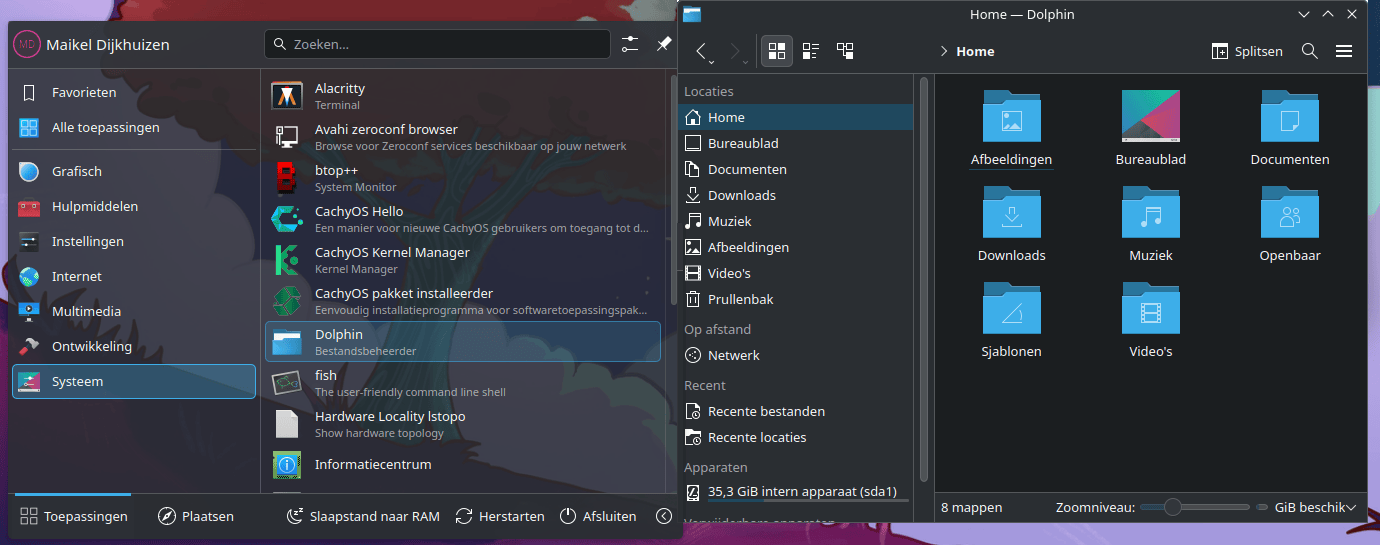
Task: Launch Dolphin Bestandsbeheerder from menu
Action: (462, 342)
